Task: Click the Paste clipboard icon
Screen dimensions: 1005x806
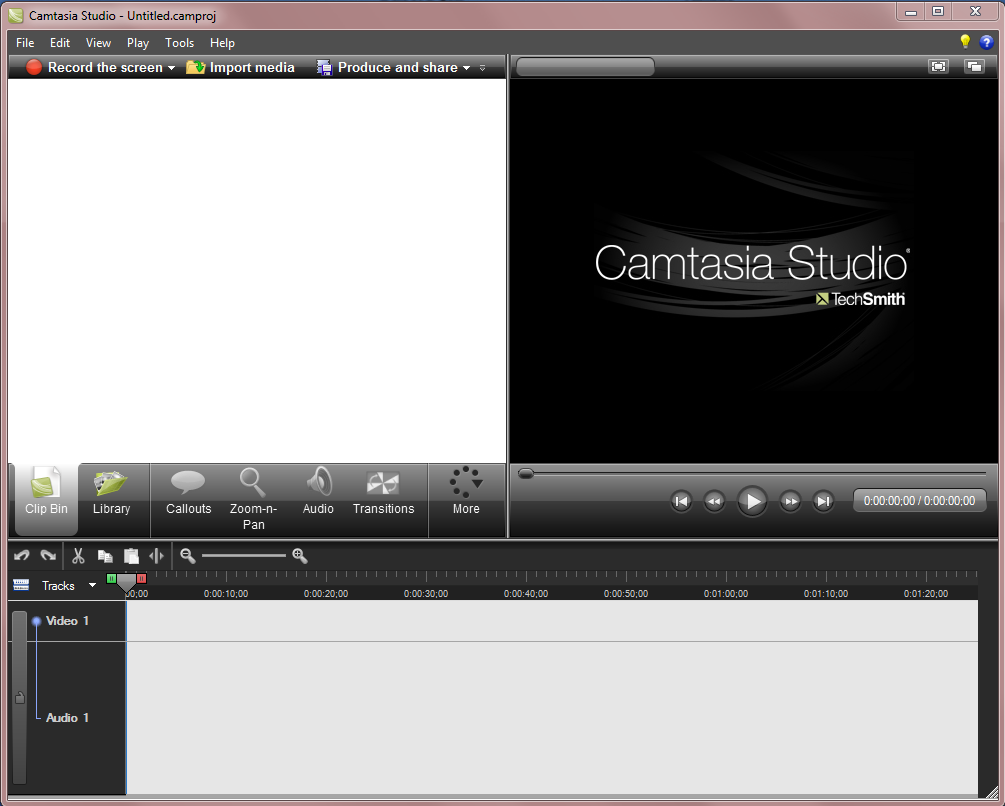Action: coord(131,555)
